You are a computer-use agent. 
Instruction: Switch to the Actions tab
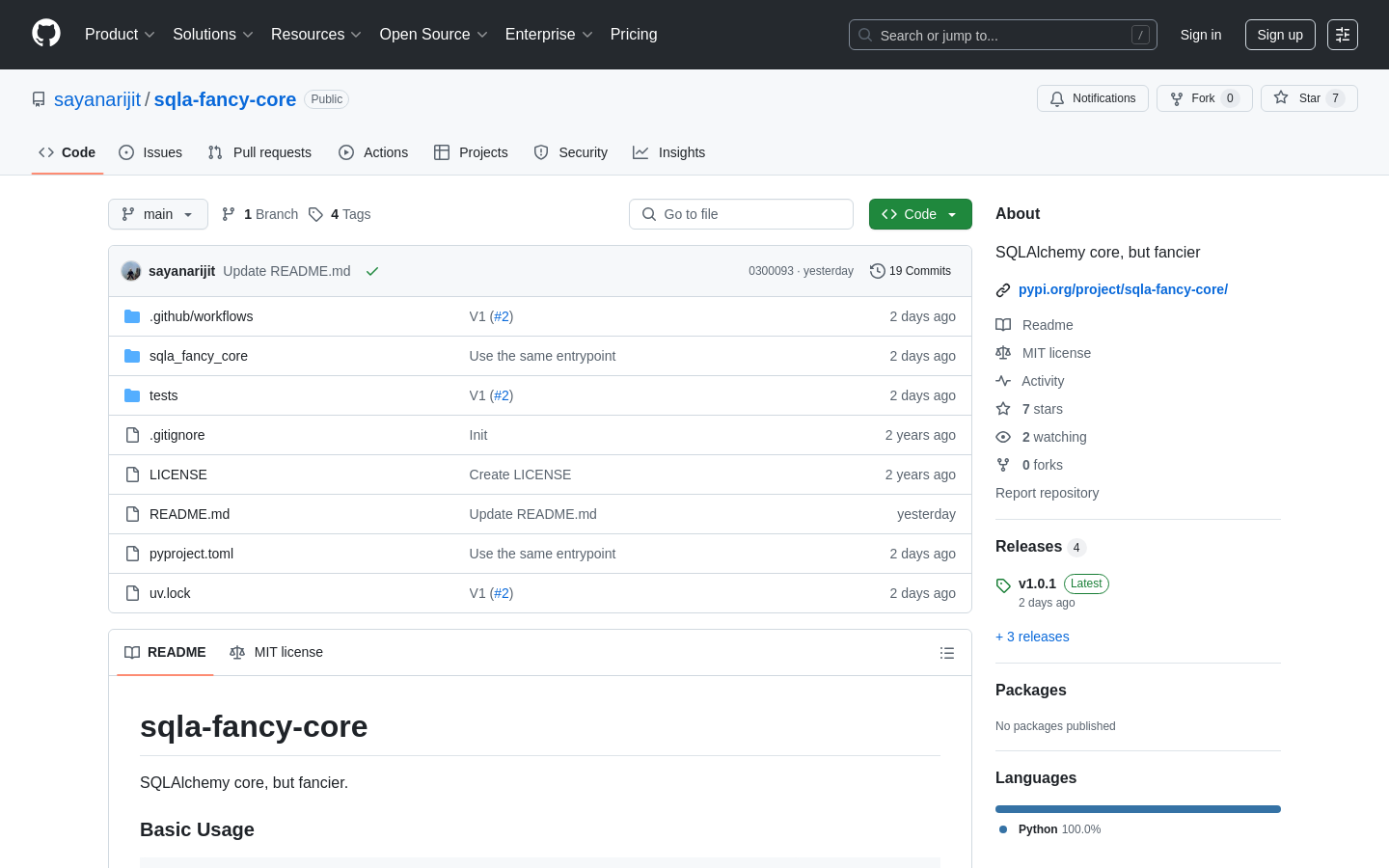tap(373, 152)
